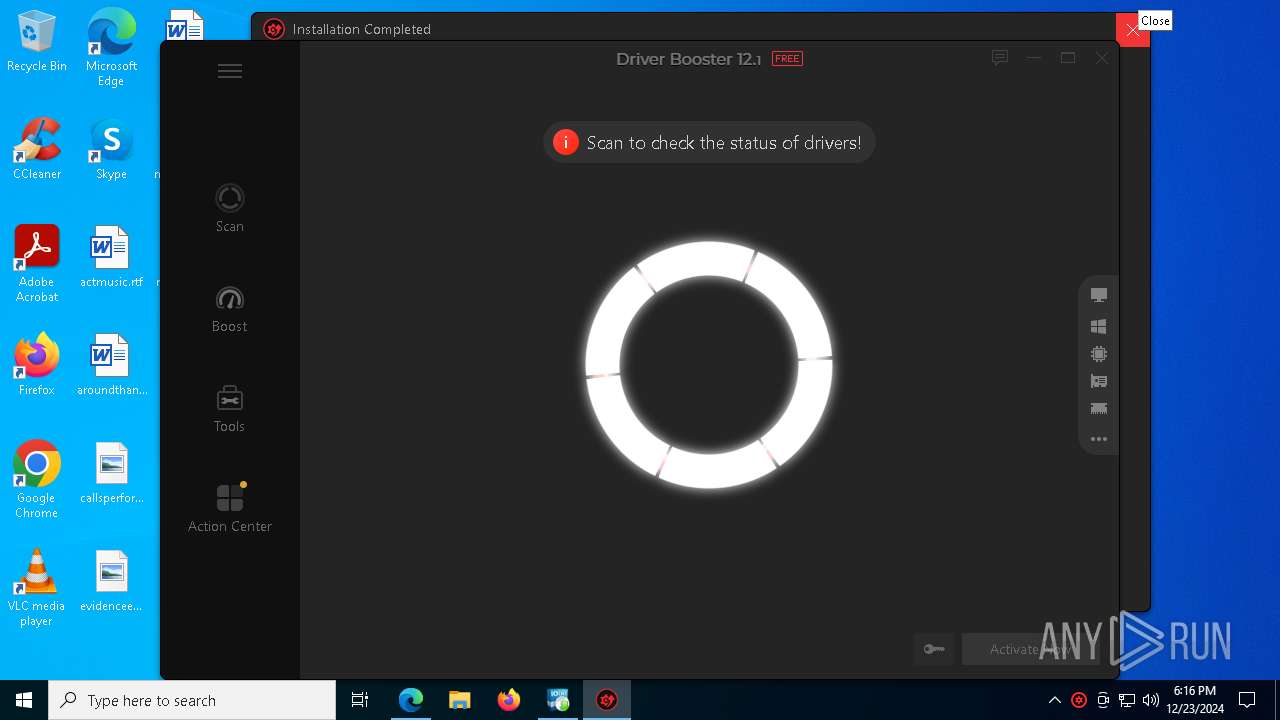Close the Installation Completed window
Viewport: 1280px width, 720px height.
[x=1133, y=30]
